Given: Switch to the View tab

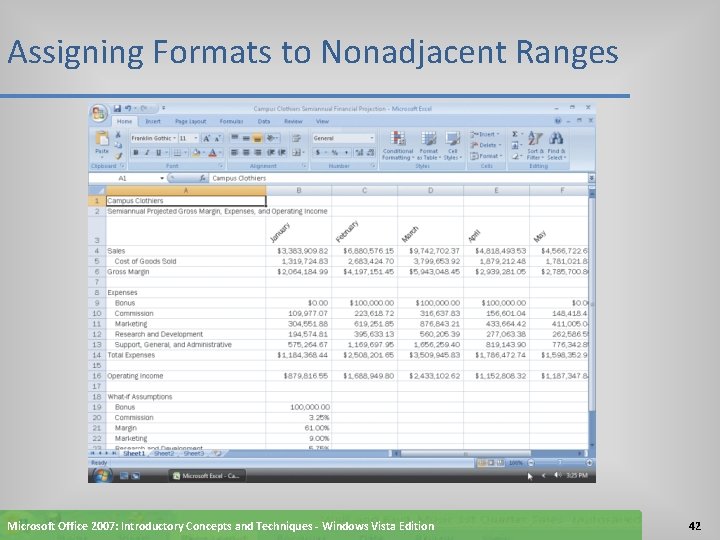Looking at the screenshot, I should pyautogui.click(x=322, y=121).
